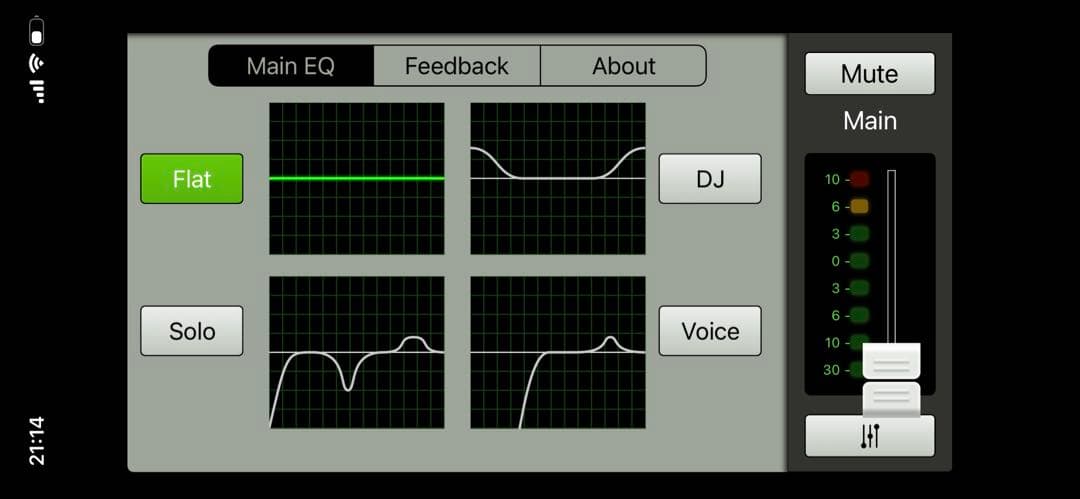
Task: Select the Solo EQ preset
Action: 191,332
